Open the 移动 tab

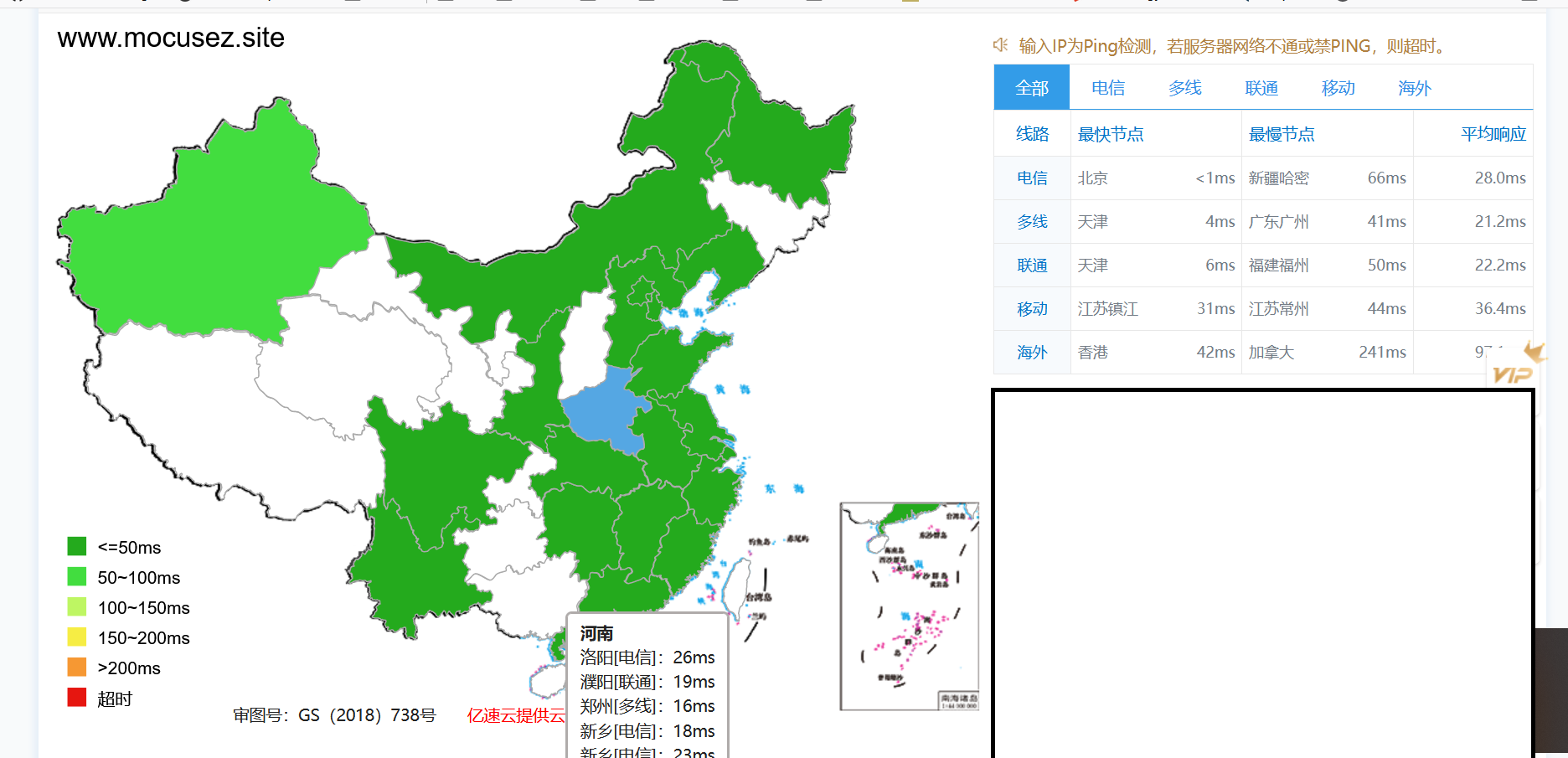click(x=1338, y=88)
